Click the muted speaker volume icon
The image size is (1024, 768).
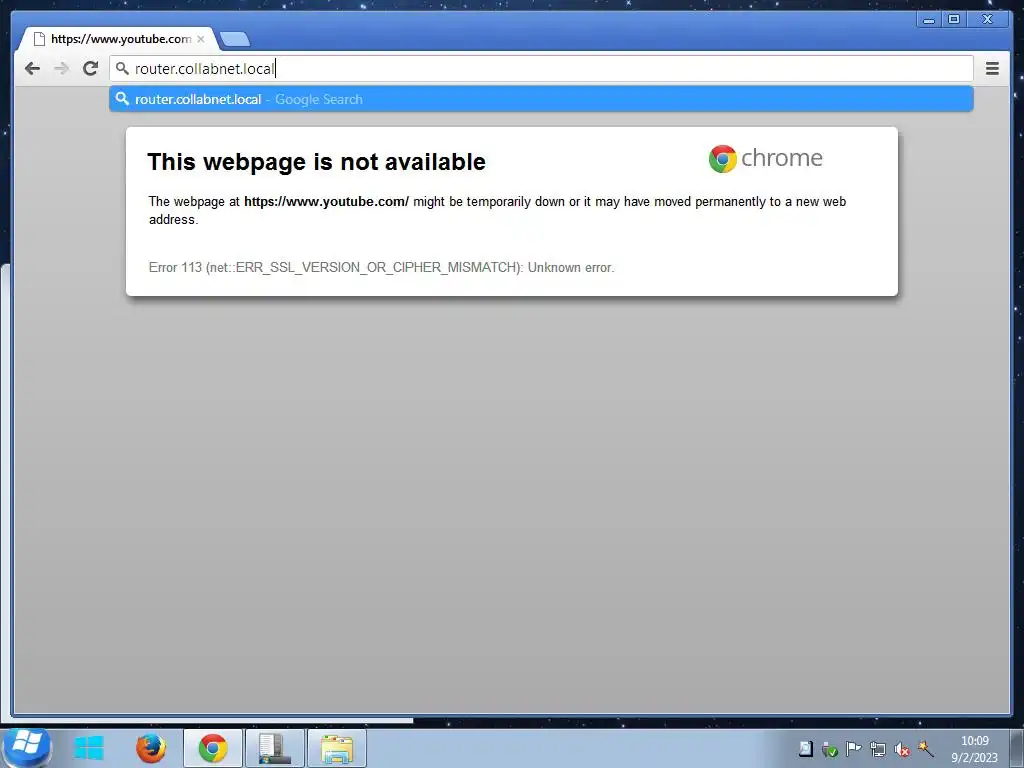click(x=902, y=749)
